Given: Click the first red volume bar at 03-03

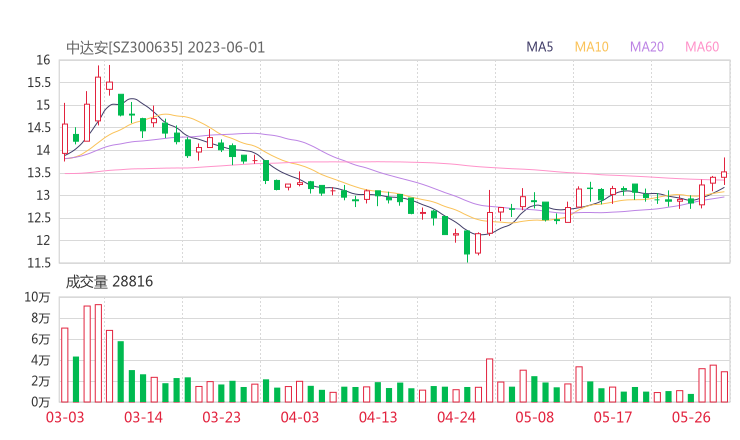Looking at the screenshot, I should 65,365.
